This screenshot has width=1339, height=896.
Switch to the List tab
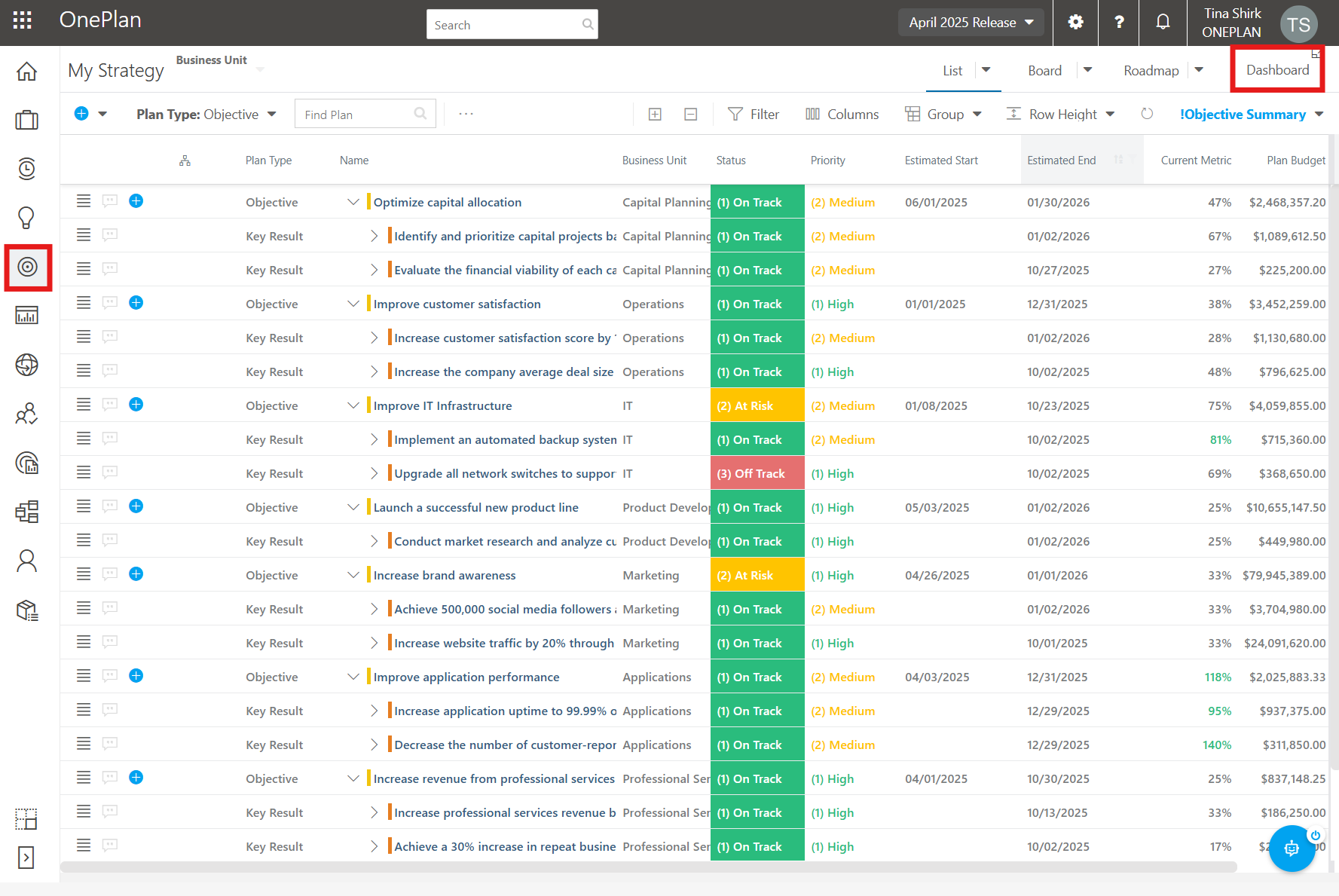pos(952,71)
